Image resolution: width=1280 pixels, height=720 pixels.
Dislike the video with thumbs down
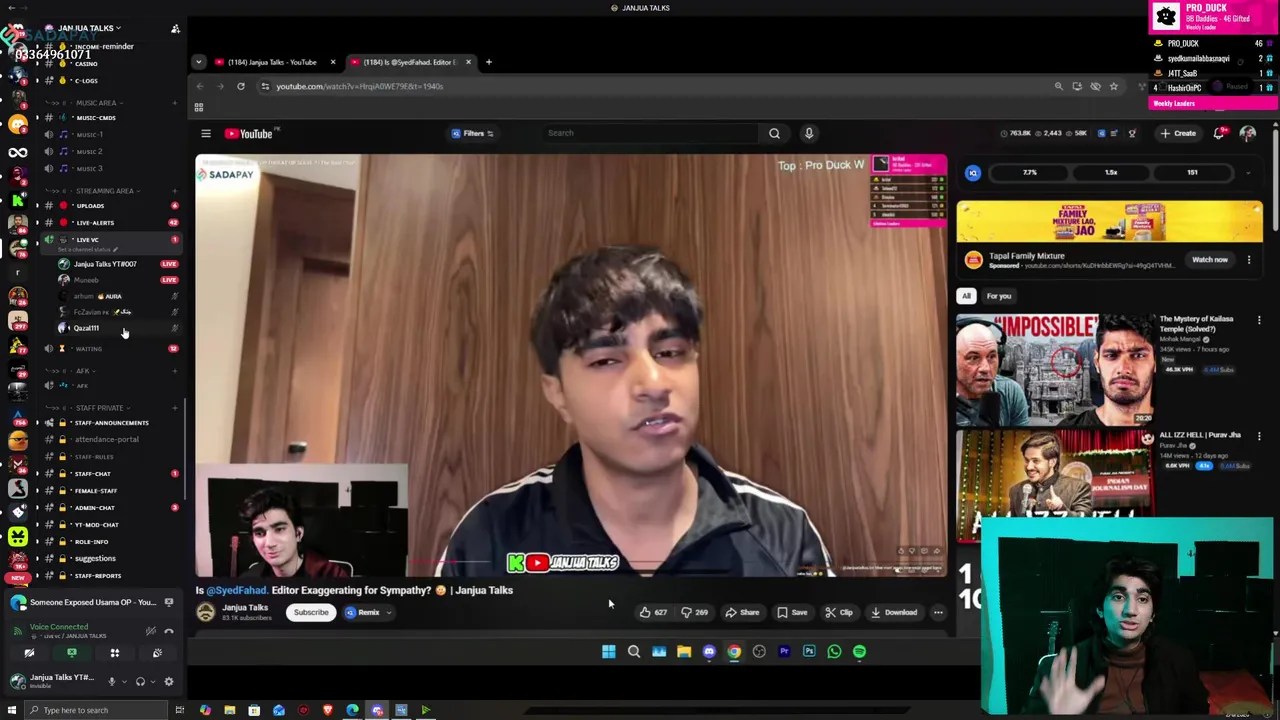pos(694,612)
